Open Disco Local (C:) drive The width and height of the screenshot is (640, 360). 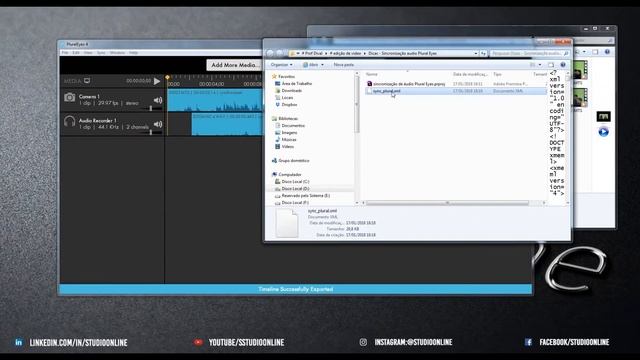[292, 181]
